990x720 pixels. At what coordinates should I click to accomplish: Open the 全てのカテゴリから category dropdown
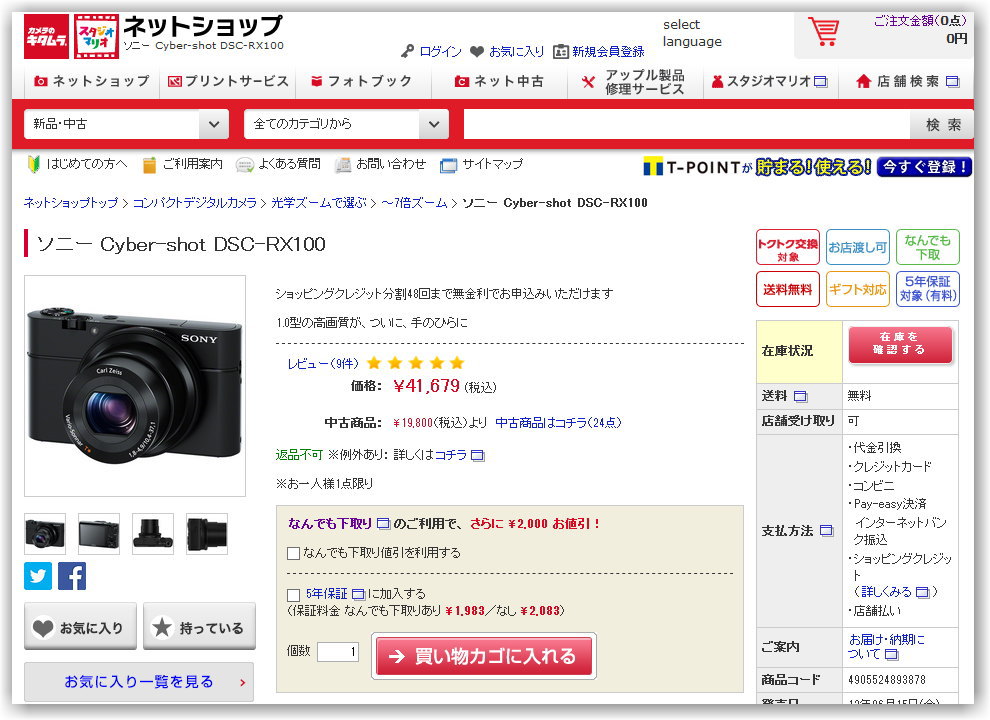pyautogui.click(x=346, y=124)
